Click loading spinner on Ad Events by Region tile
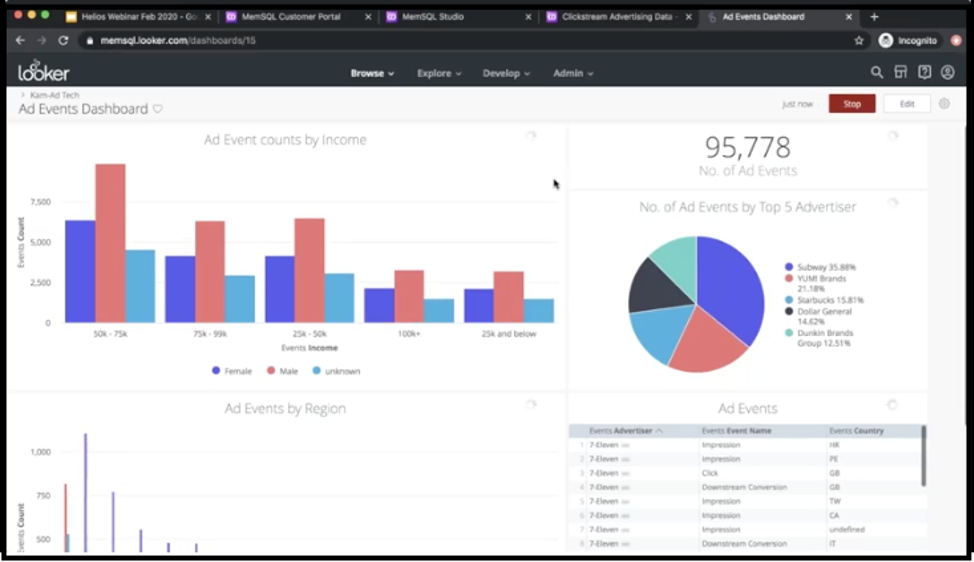The width and height of the screenshot is (974, 562). [530, 404]
